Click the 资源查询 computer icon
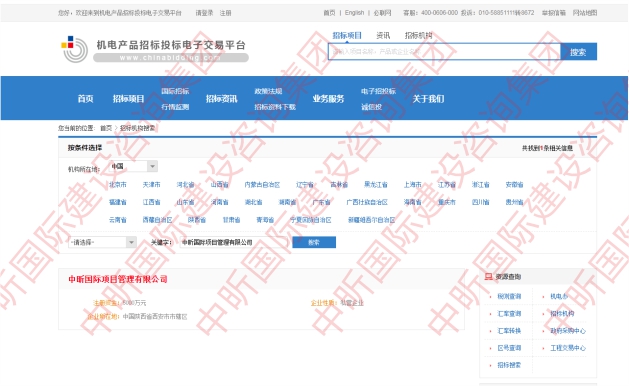This screenshot has width=629, height=386. pyautogui.click(x=488, y=276)
